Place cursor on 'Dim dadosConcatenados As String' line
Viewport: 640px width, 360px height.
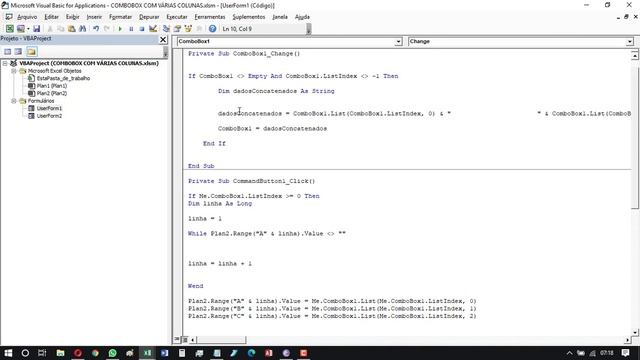(x=276, y=91)
